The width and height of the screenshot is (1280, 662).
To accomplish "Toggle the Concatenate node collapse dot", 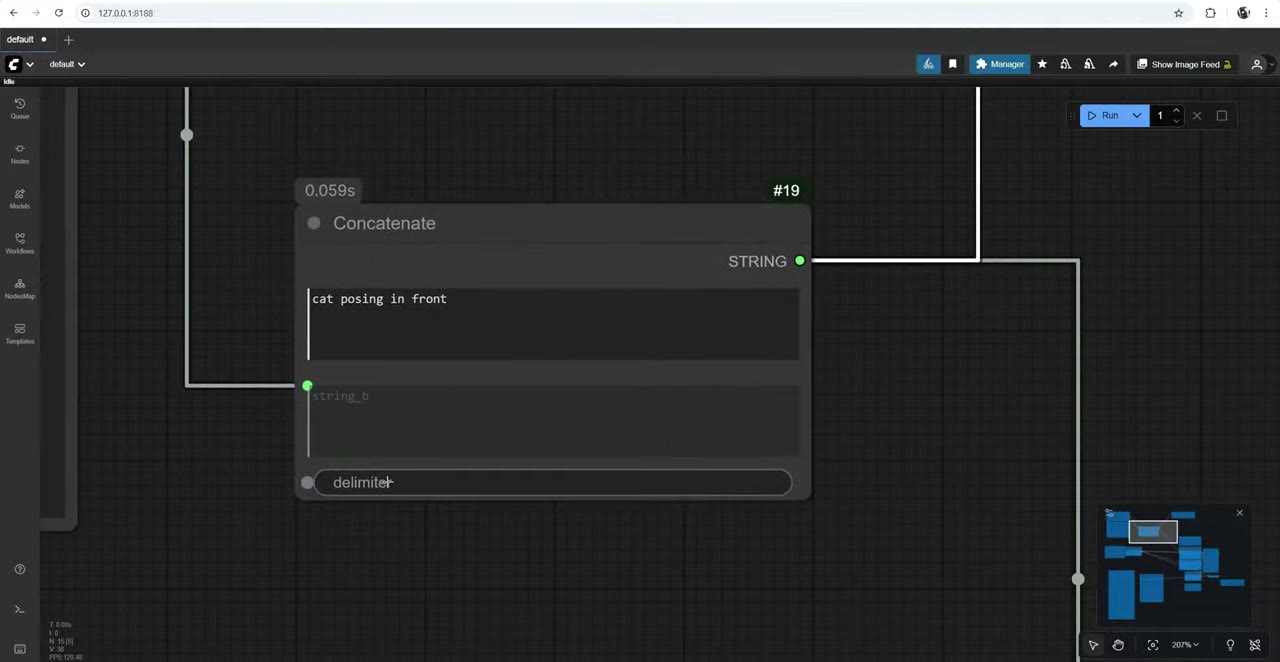I will [314, 223].
